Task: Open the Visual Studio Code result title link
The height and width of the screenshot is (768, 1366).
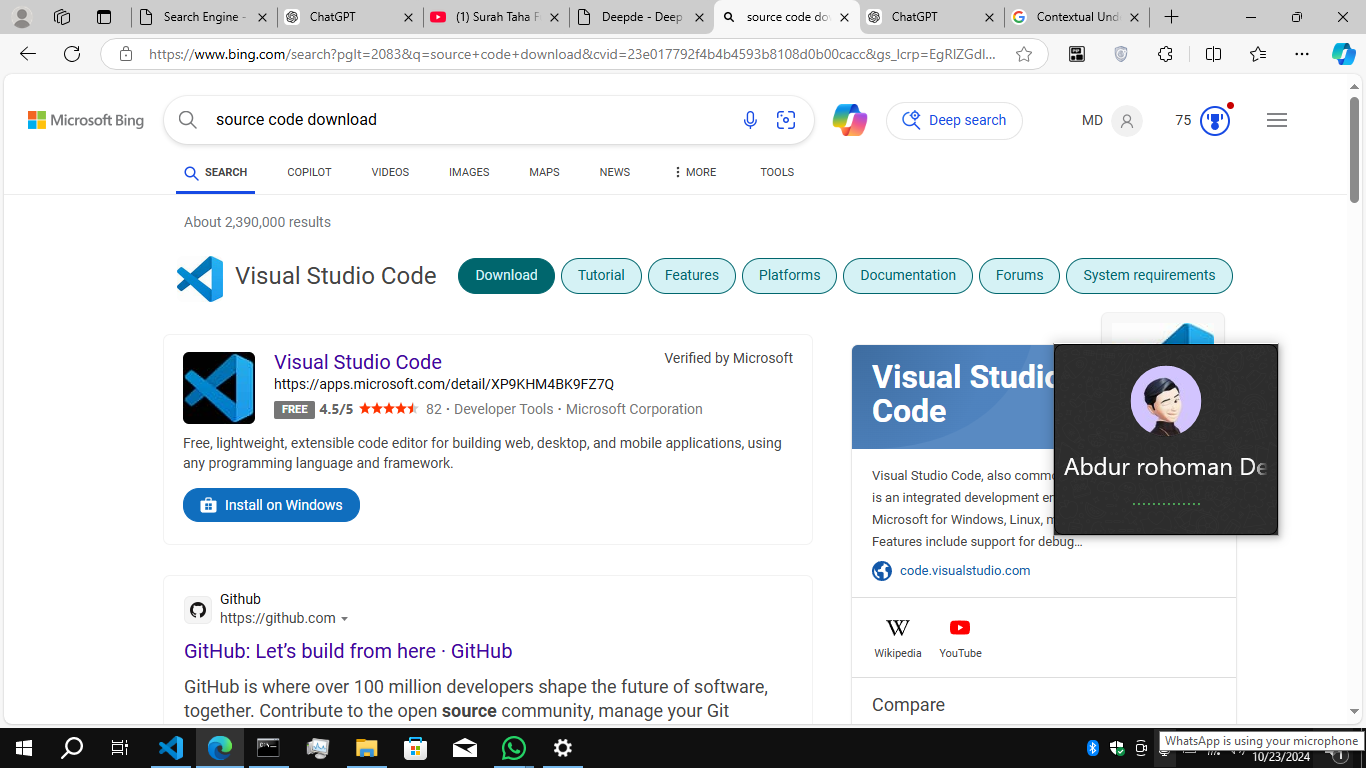Action: [x=358, y=362]
